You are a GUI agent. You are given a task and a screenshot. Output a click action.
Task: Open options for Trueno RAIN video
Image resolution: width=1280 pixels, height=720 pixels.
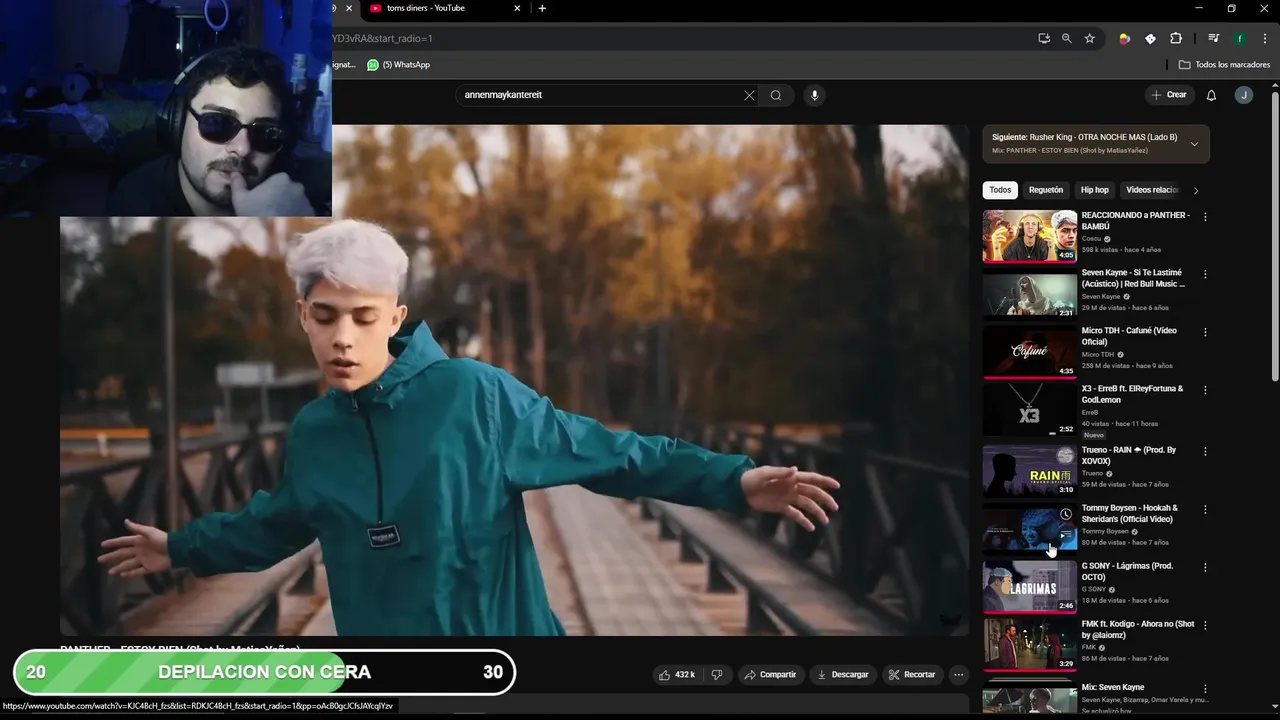(1205, 451)
